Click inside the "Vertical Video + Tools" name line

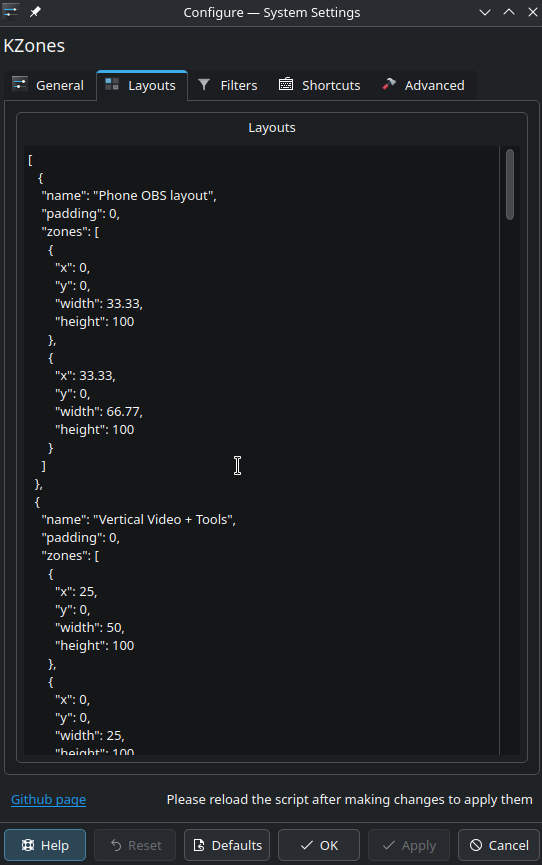pos(139,520)
